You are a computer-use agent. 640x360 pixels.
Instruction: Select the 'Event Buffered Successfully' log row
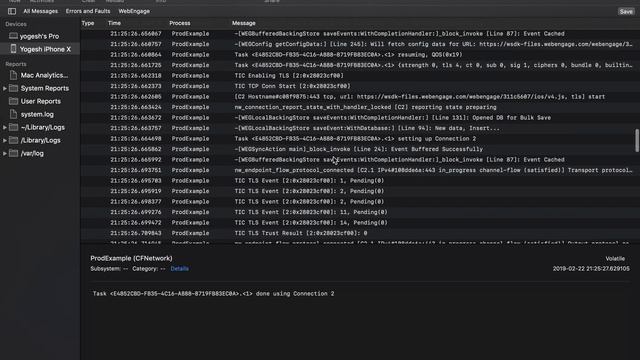(357, 149)
